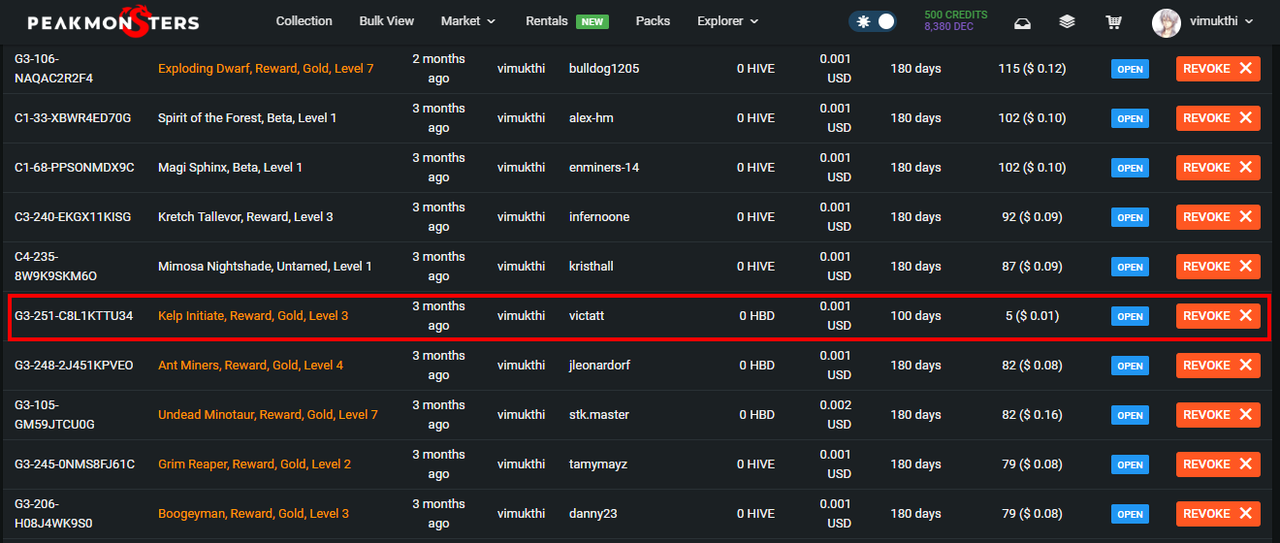
Task: Expand the Explorer dropdown menu
Action: (728, 21)
